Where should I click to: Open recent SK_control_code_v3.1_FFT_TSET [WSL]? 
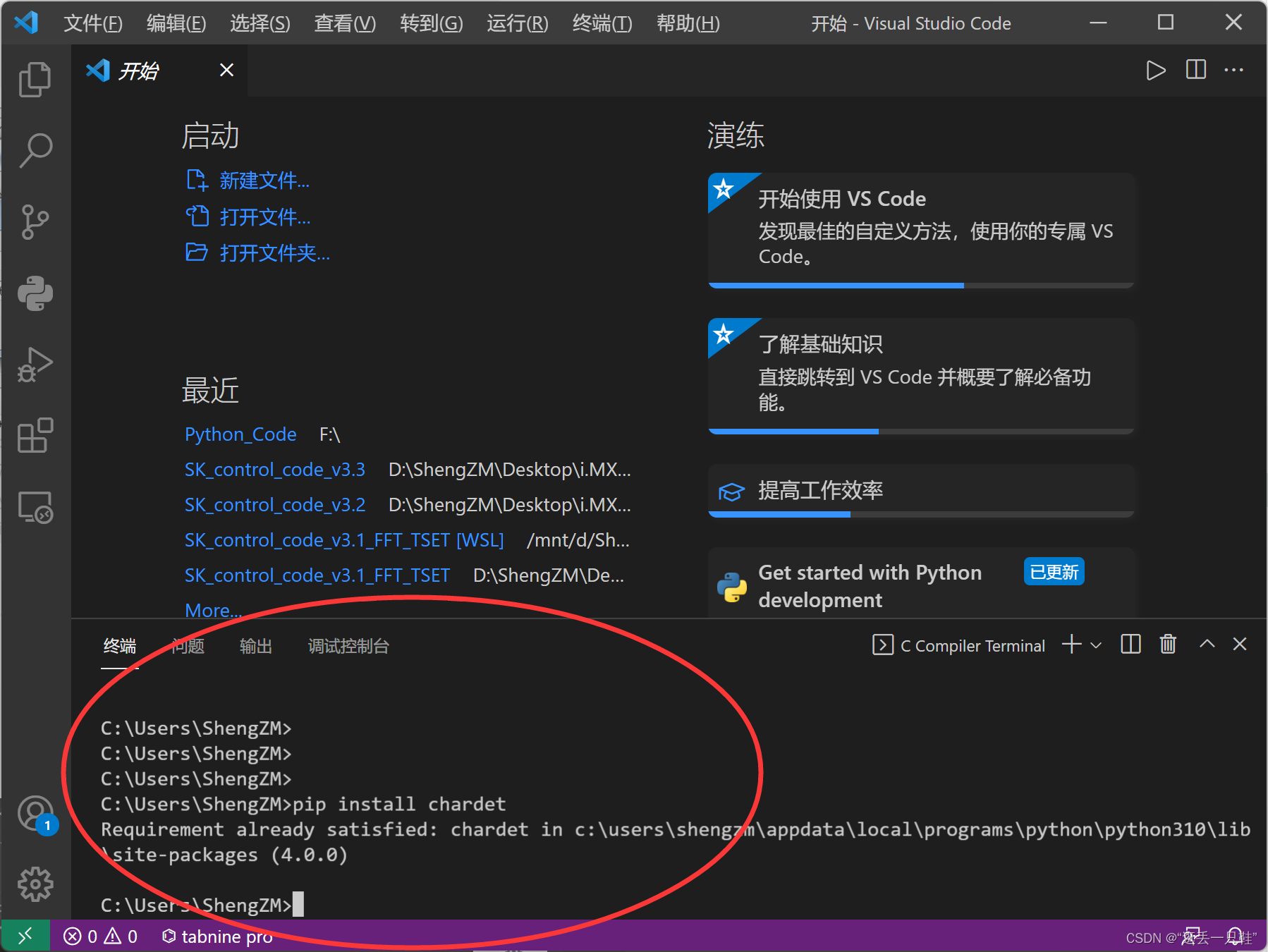coord(344,540)
